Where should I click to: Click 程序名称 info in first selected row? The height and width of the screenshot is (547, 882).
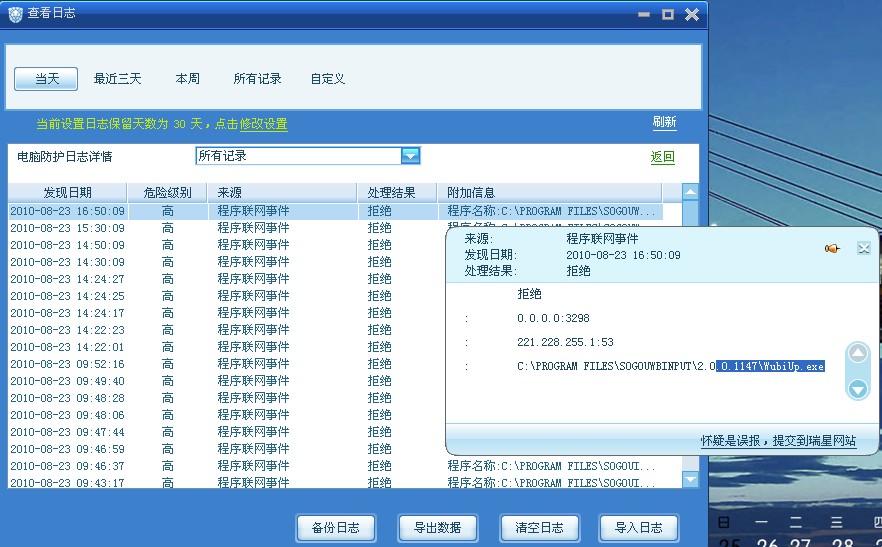(x=551, y=211)
